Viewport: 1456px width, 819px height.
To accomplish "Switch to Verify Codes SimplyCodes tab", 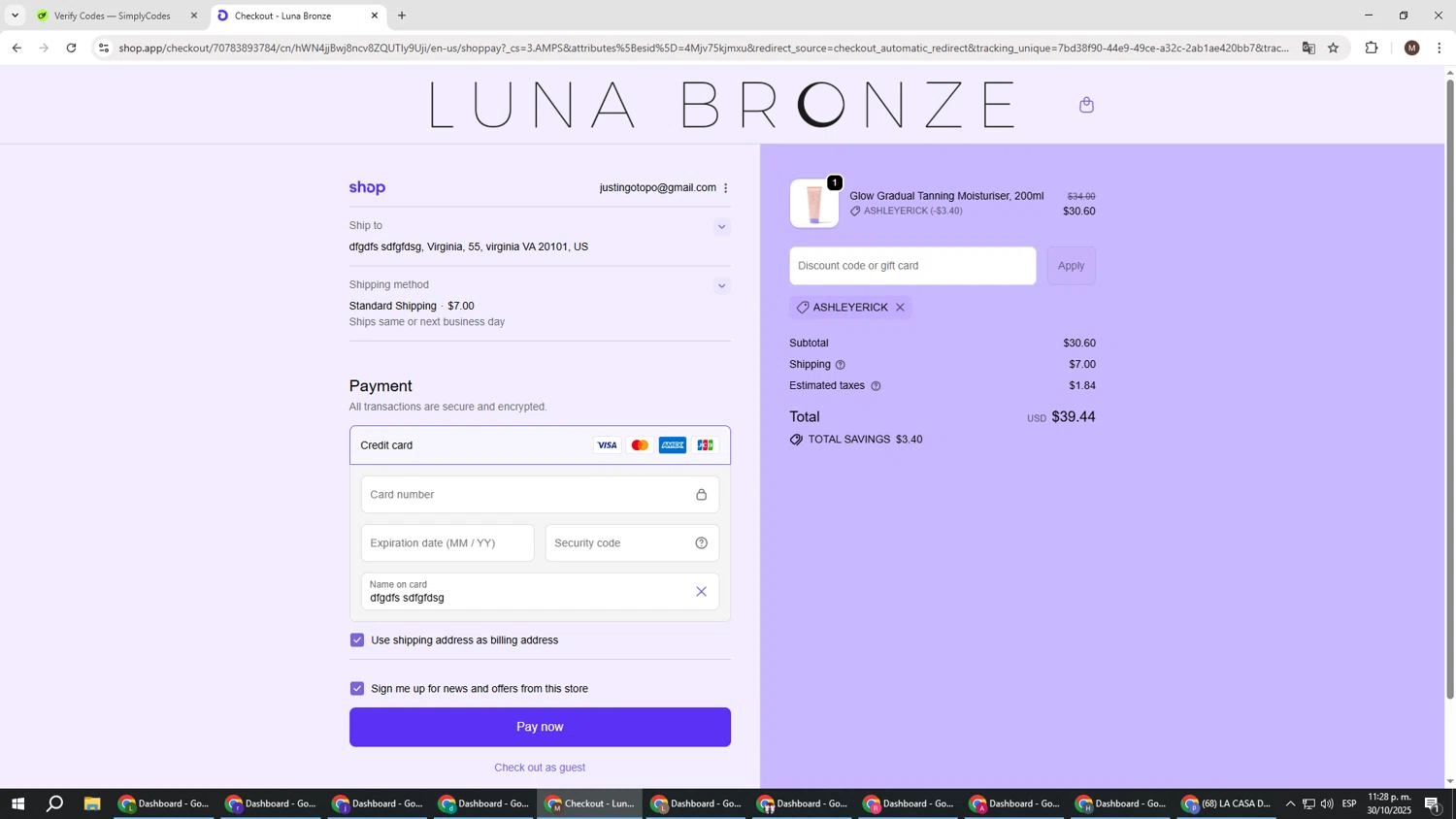I will 112,16.
